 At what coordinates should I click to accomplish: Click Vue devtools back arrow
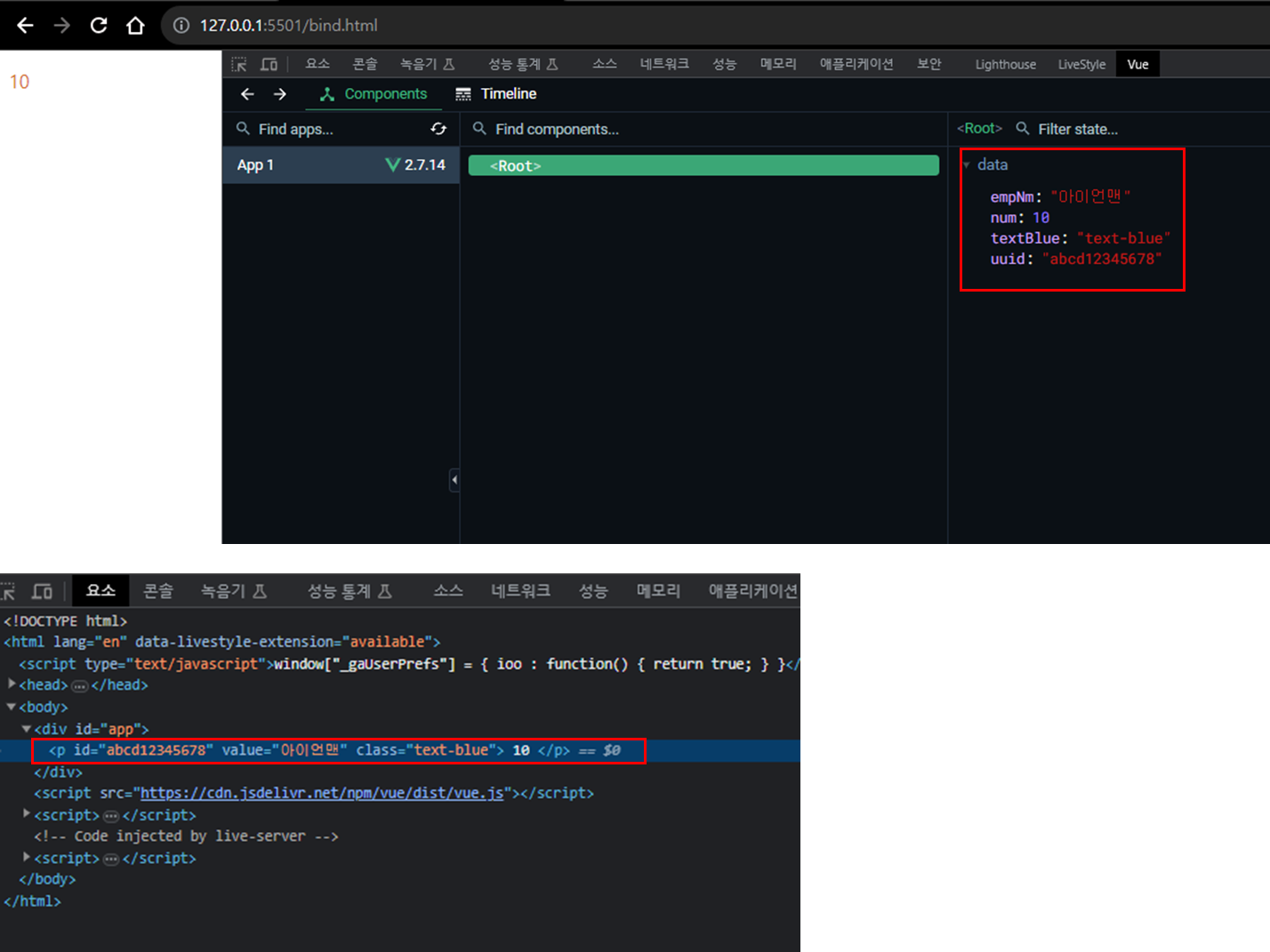(x=247, y=94)
